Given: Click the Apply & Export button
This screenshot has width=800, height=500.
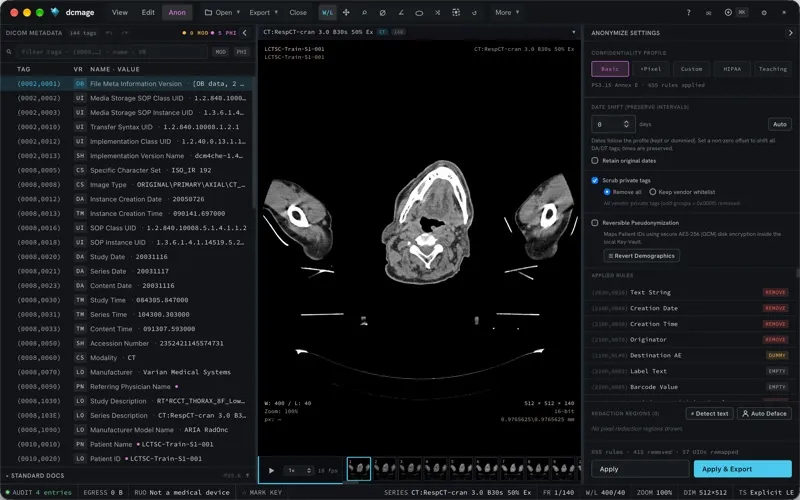Looking at the screenshot, I should coord(742,469).
